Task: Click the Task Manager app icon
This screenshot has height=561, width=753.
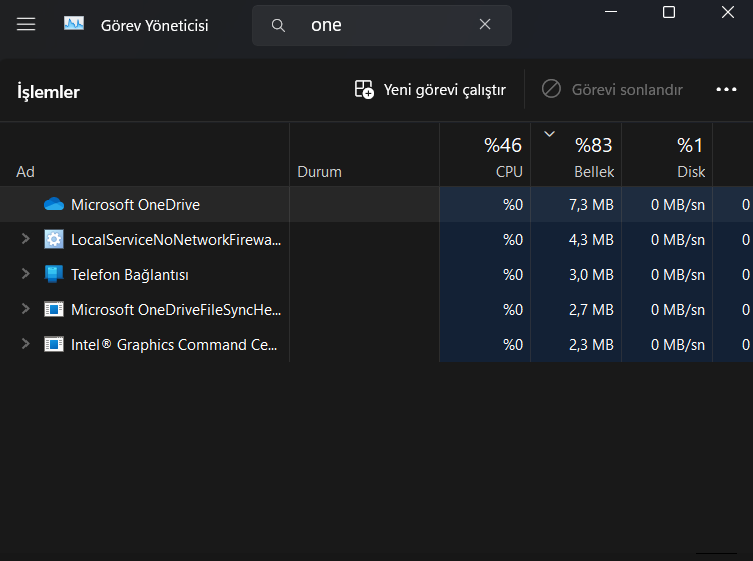Action: pyautogui.click(x=74, y=24)
